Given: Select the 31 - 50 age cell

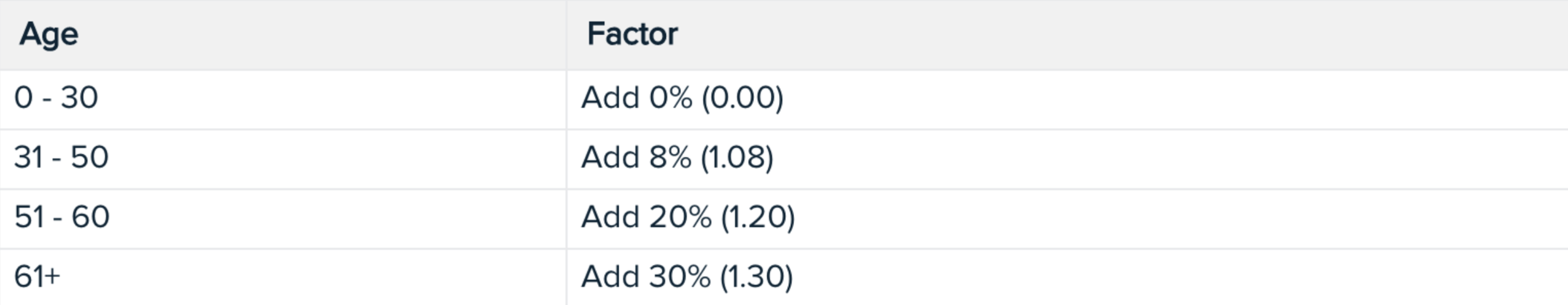Looking at the screenshot, I should 283,159.
